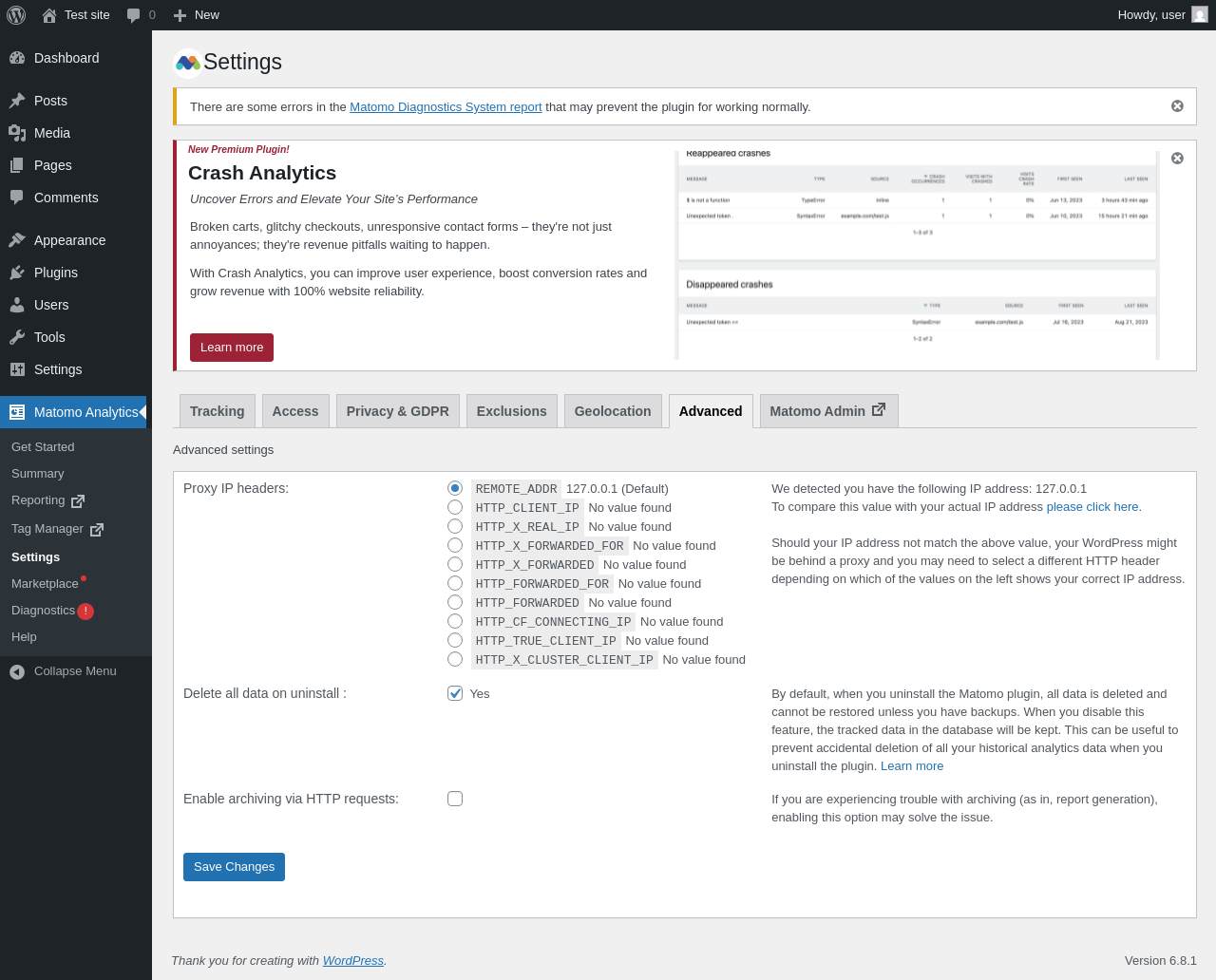Click Crash Analytics preview screenshot
The width and height of the screenshot is (1216, 980).
point(918,255)
